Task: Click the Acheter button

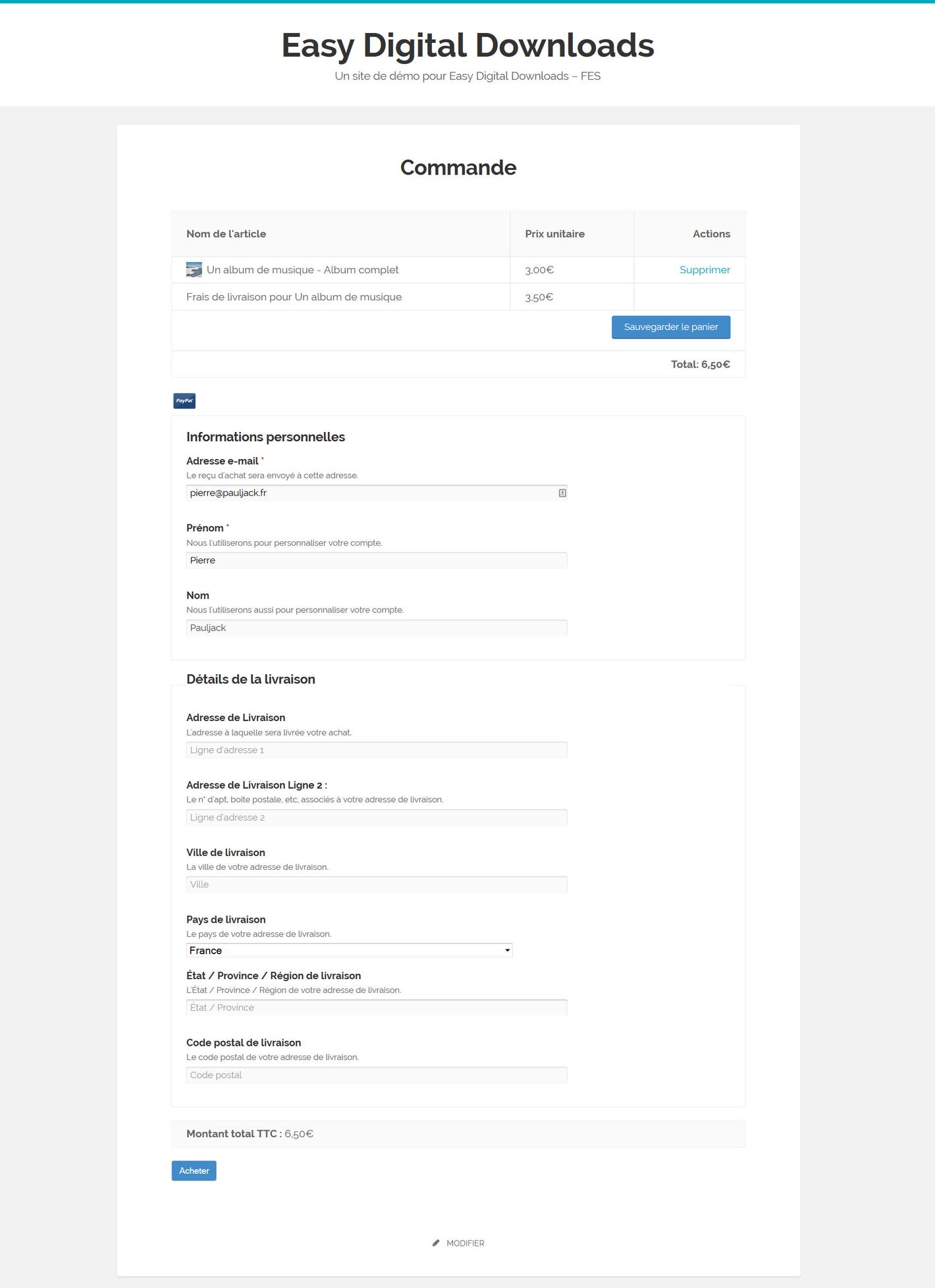Action: (194, 1170)
